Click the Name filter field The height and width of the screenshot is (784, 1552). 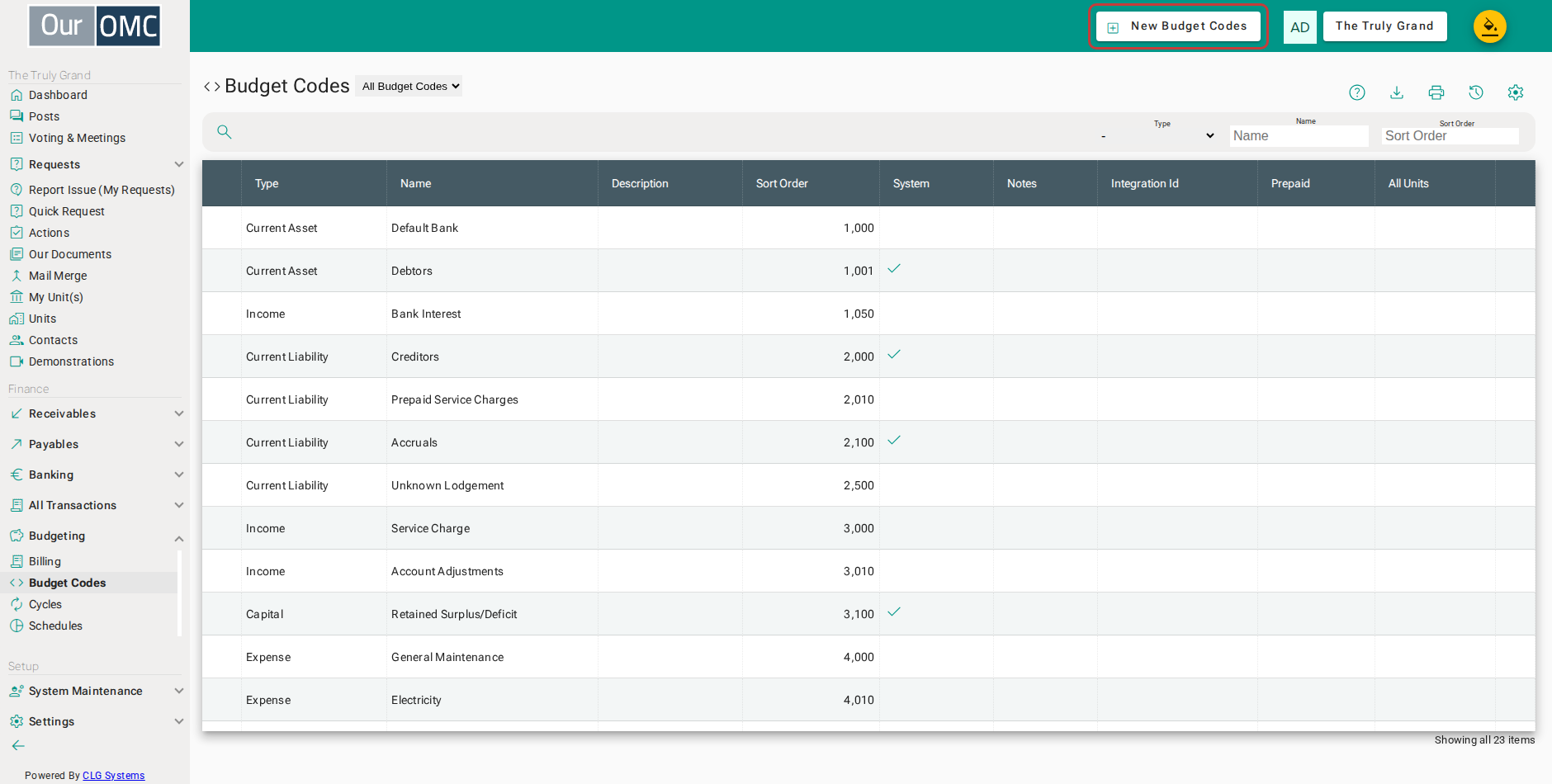click(x=1299, y=136)
